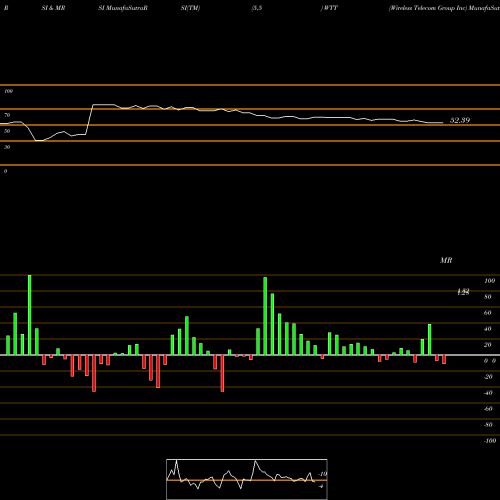The width and height of the screenshot is (500, 500).
Task: Click the last red bar of the MR histogram
Action: click(444, 359)
